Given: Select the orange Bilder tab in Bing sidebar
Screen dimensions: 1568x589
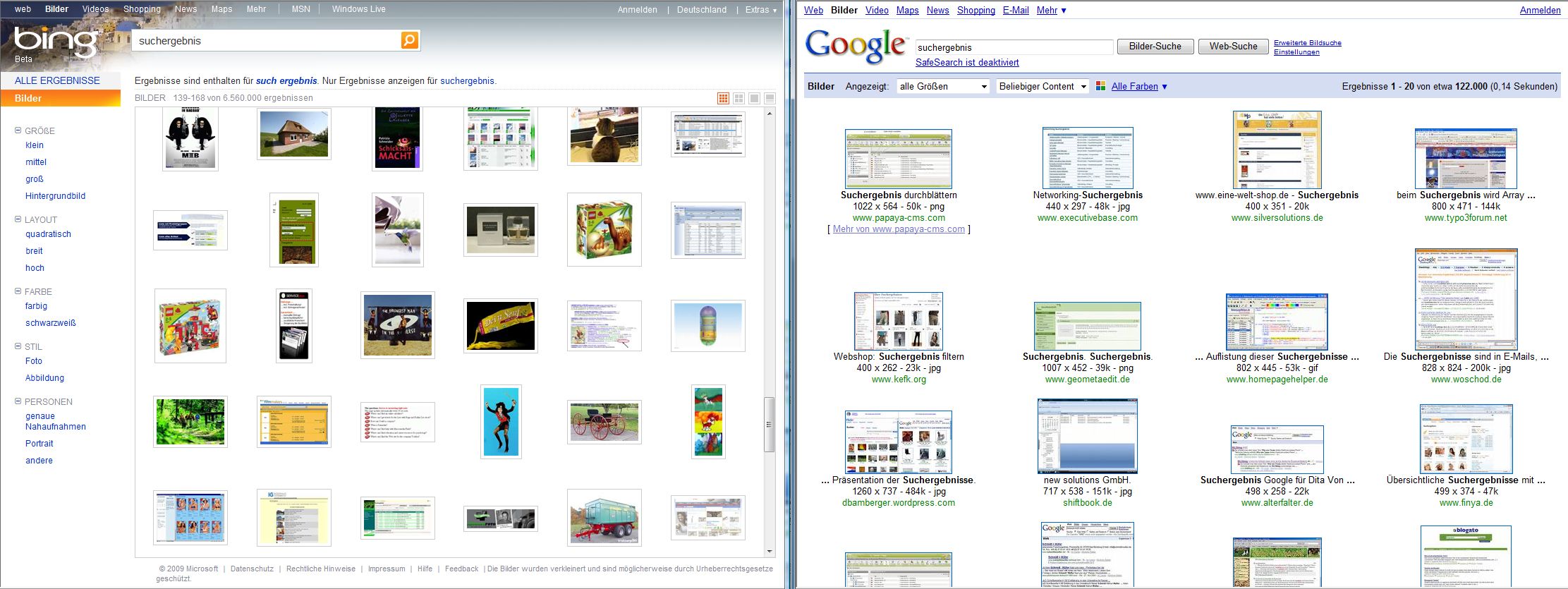Looking at the screenshot, I should click(61, 98).
